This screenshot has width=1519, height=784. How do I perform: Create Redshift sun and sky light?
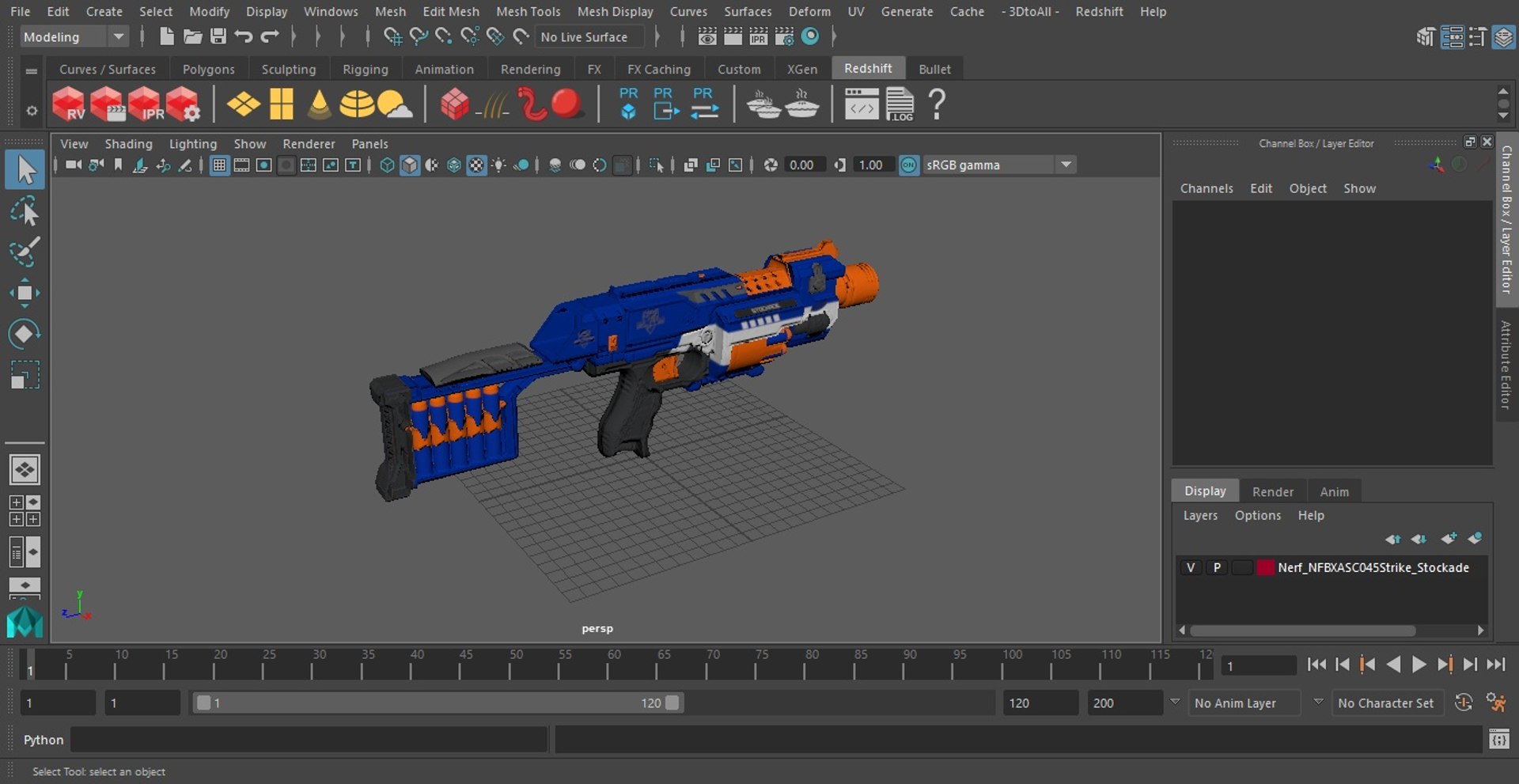(x=395, y=104)
